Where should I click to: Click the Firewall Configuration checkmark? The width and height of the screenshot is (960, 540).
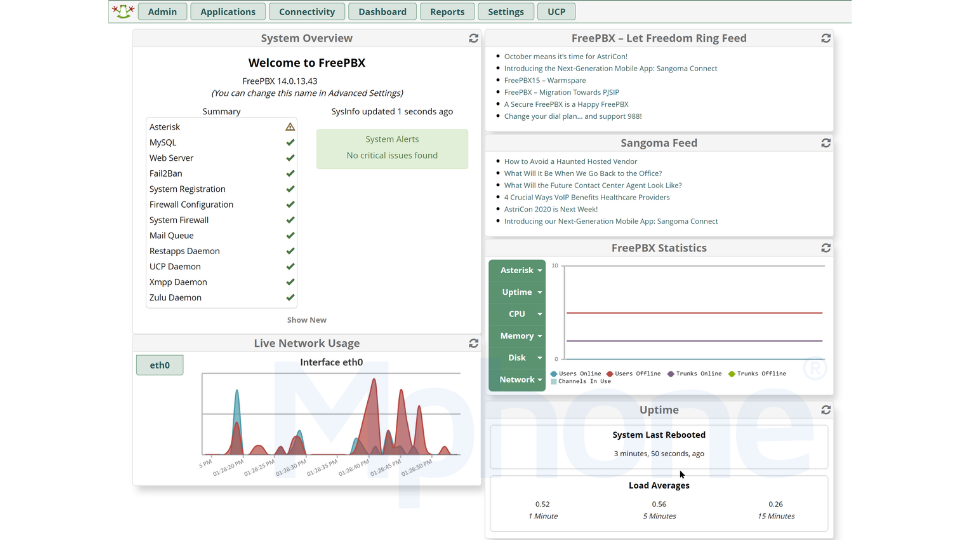[x=290, y=204]
